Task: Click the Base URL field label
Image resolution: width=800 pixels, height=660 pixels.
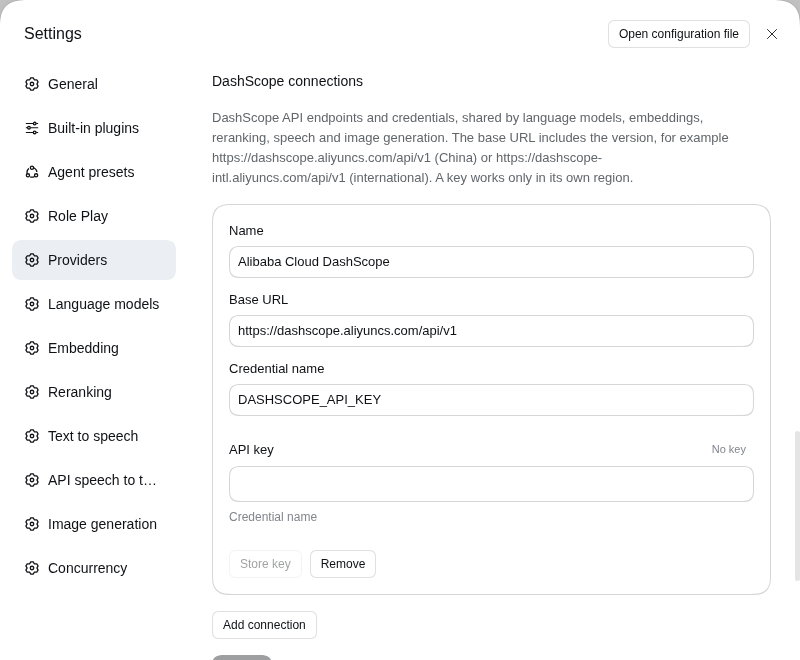Action: click(258, 300)
